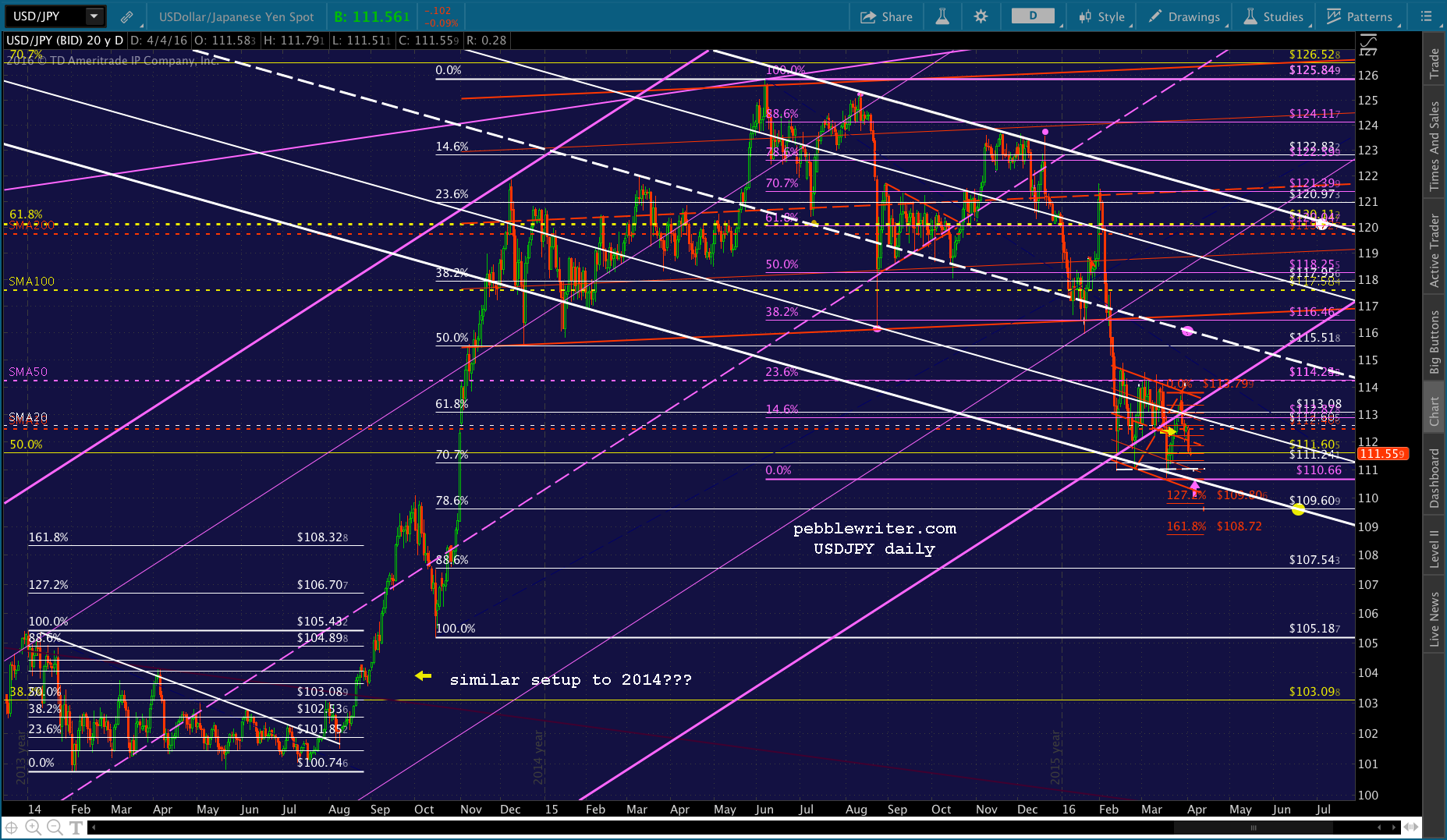Click the bid price B: 111.561
Image resolution: width=1447 pixels, height=840 pixels.
(372, 16)
